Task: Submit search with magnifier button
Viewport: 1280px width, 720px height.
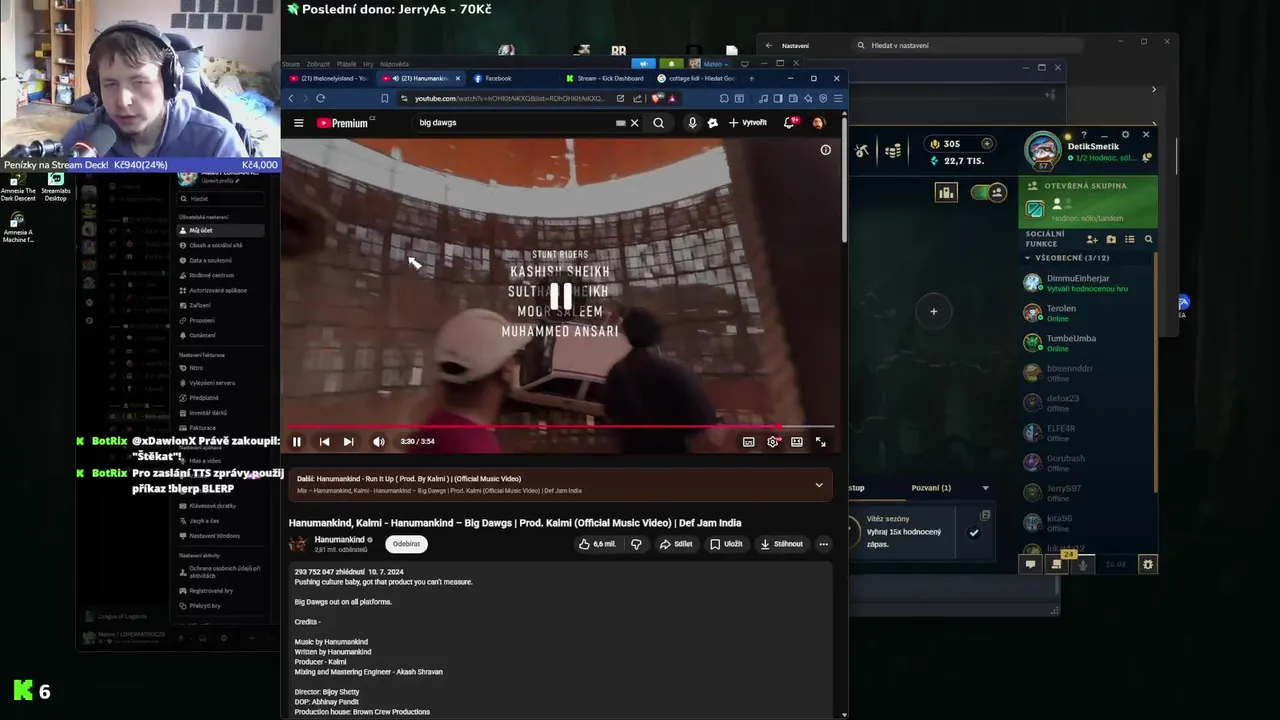Action: (x=658, y=123)
